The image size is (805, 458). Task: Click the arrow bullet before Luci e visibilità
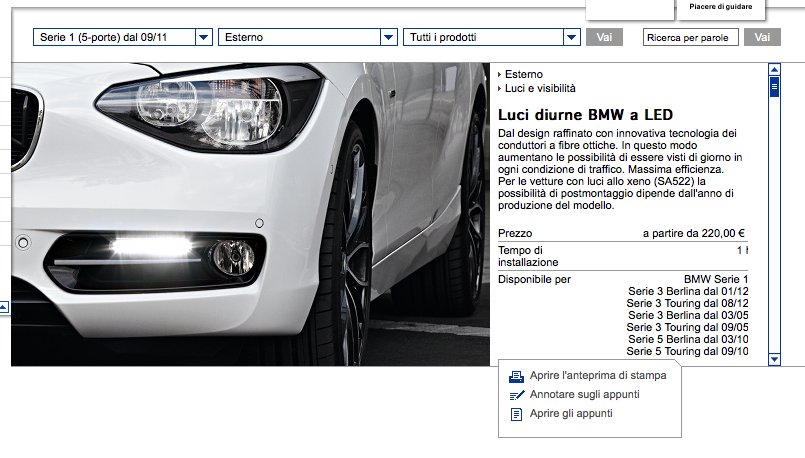499,90
